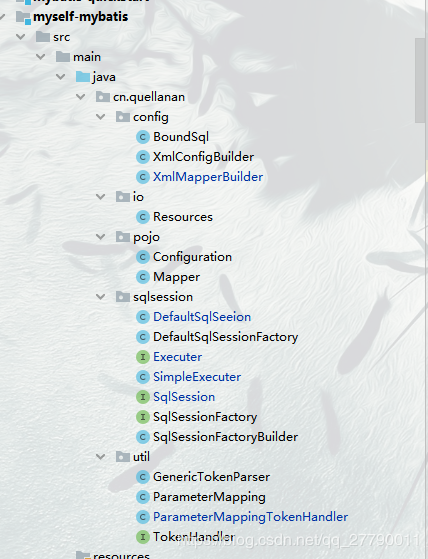428x559 pixels.
Task: Select the Mapper class name
Action: click(x=176, y=277)
